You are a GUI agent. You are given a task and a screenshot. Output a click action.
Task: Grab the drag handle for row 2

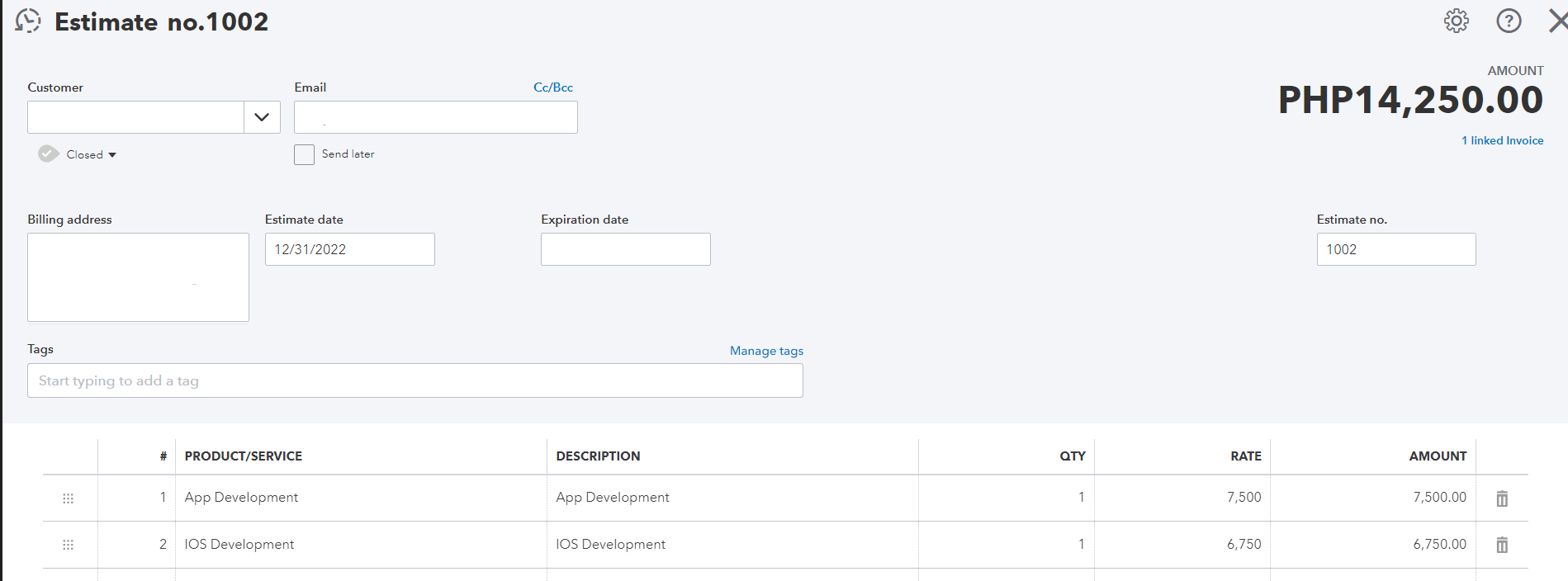[x=69, y=545]
